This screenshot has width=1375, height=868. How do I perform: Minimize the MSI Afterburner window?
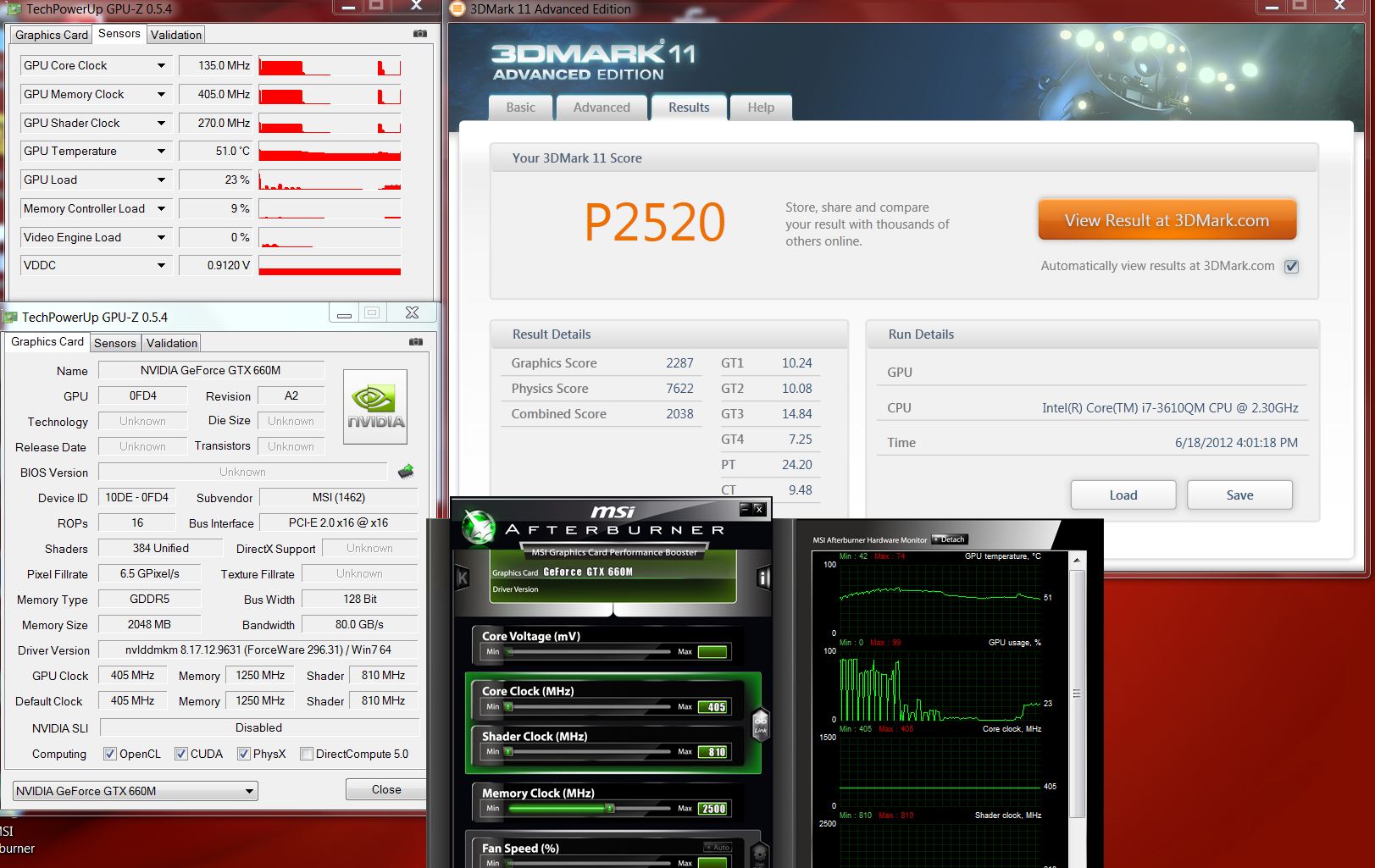pos(745,509)
